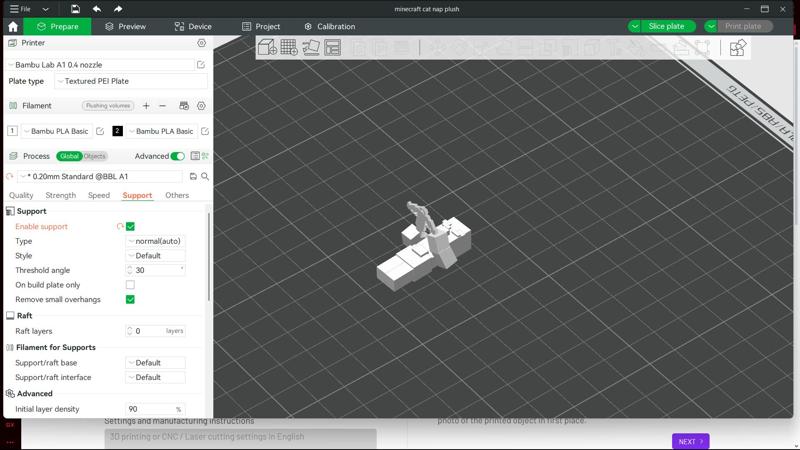
Task: Search process settings with magnifier icon
Action: pos(205,177)
